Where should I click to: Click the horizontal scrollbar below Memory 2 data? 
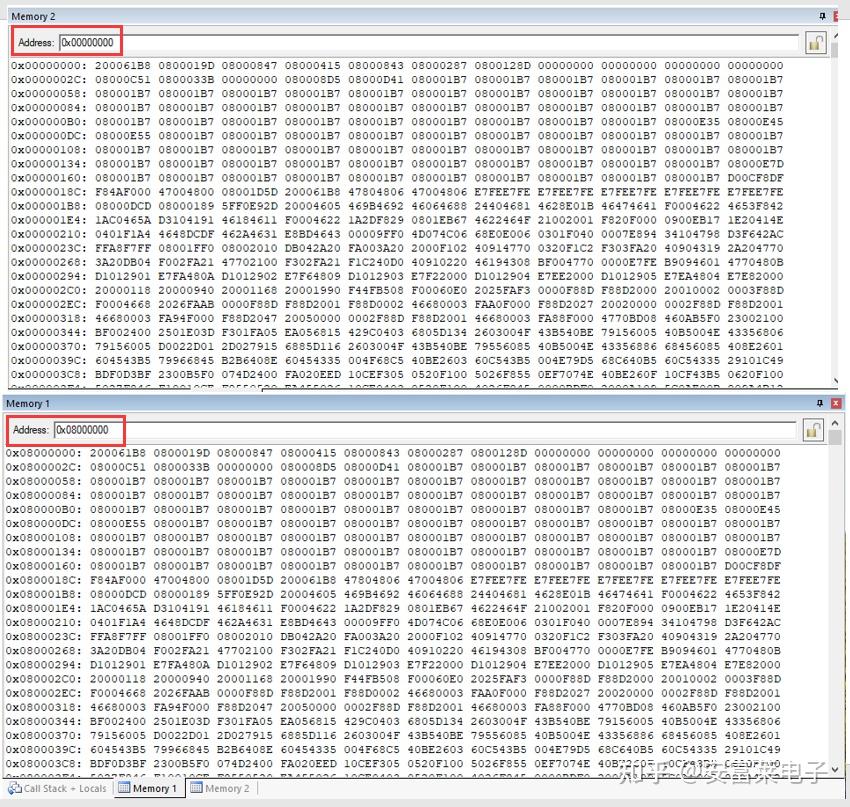coord(400,384)
